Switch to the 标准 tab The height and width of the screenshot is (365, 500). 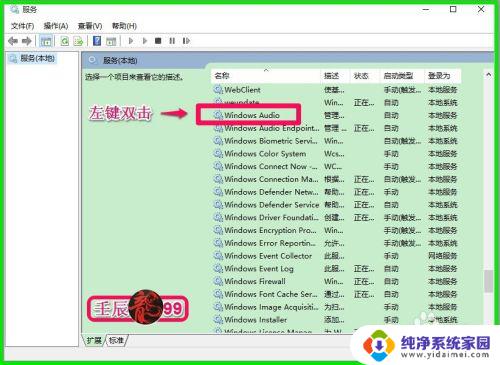[x=116, y=340]
